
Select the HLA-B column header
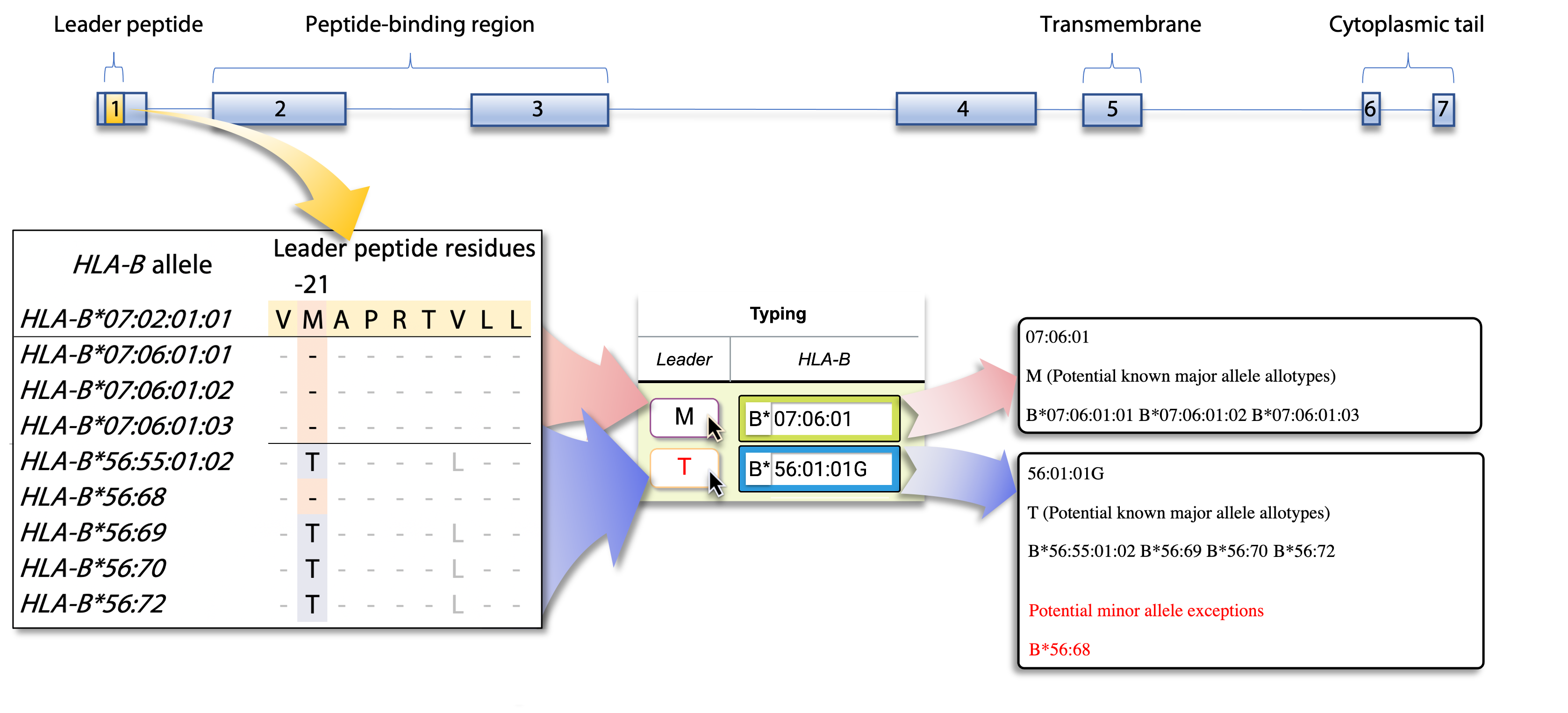click(x=823, y=360)
